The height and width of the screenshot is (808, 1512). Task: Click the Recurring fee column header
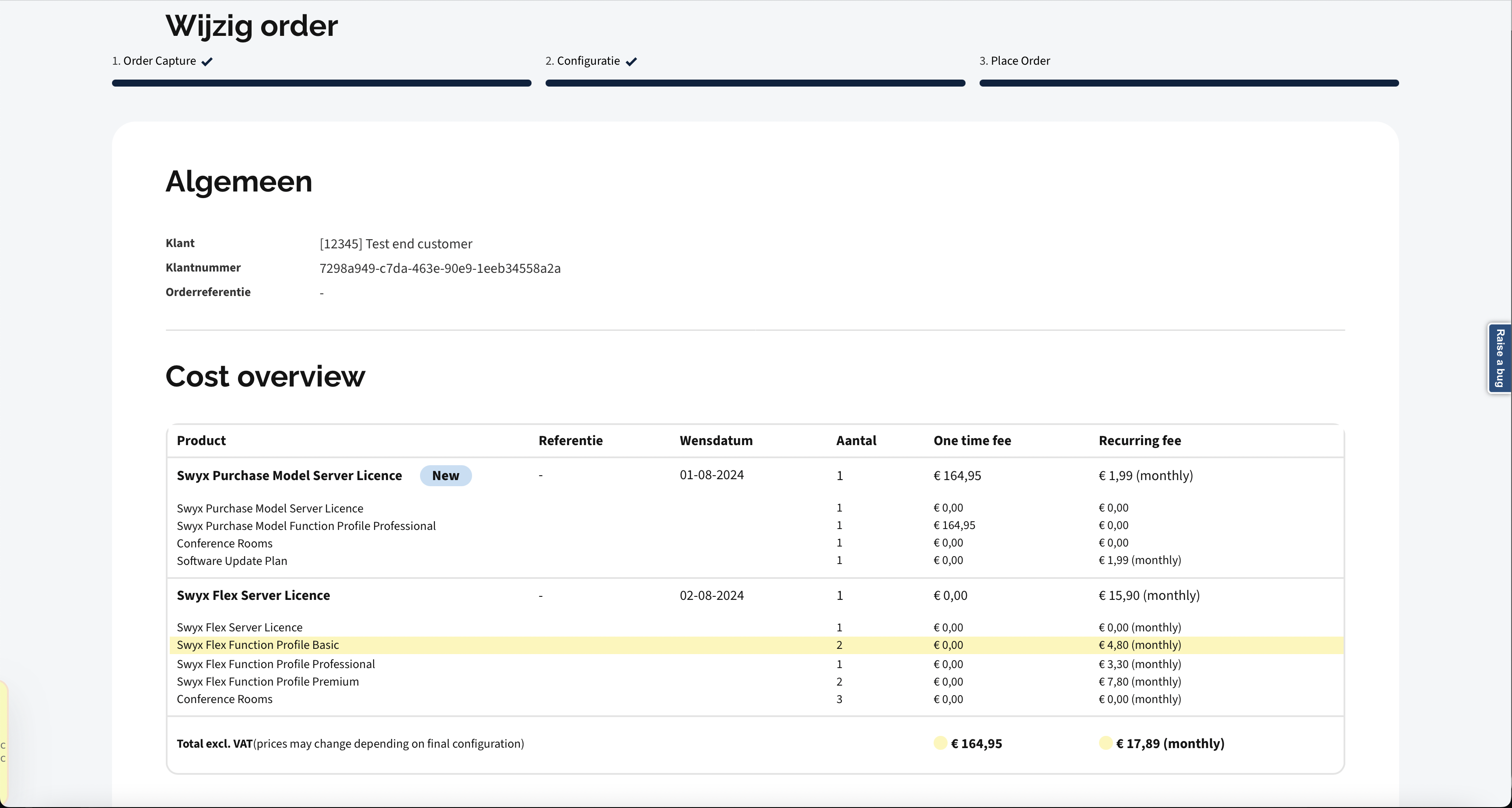coord(1139,441)
